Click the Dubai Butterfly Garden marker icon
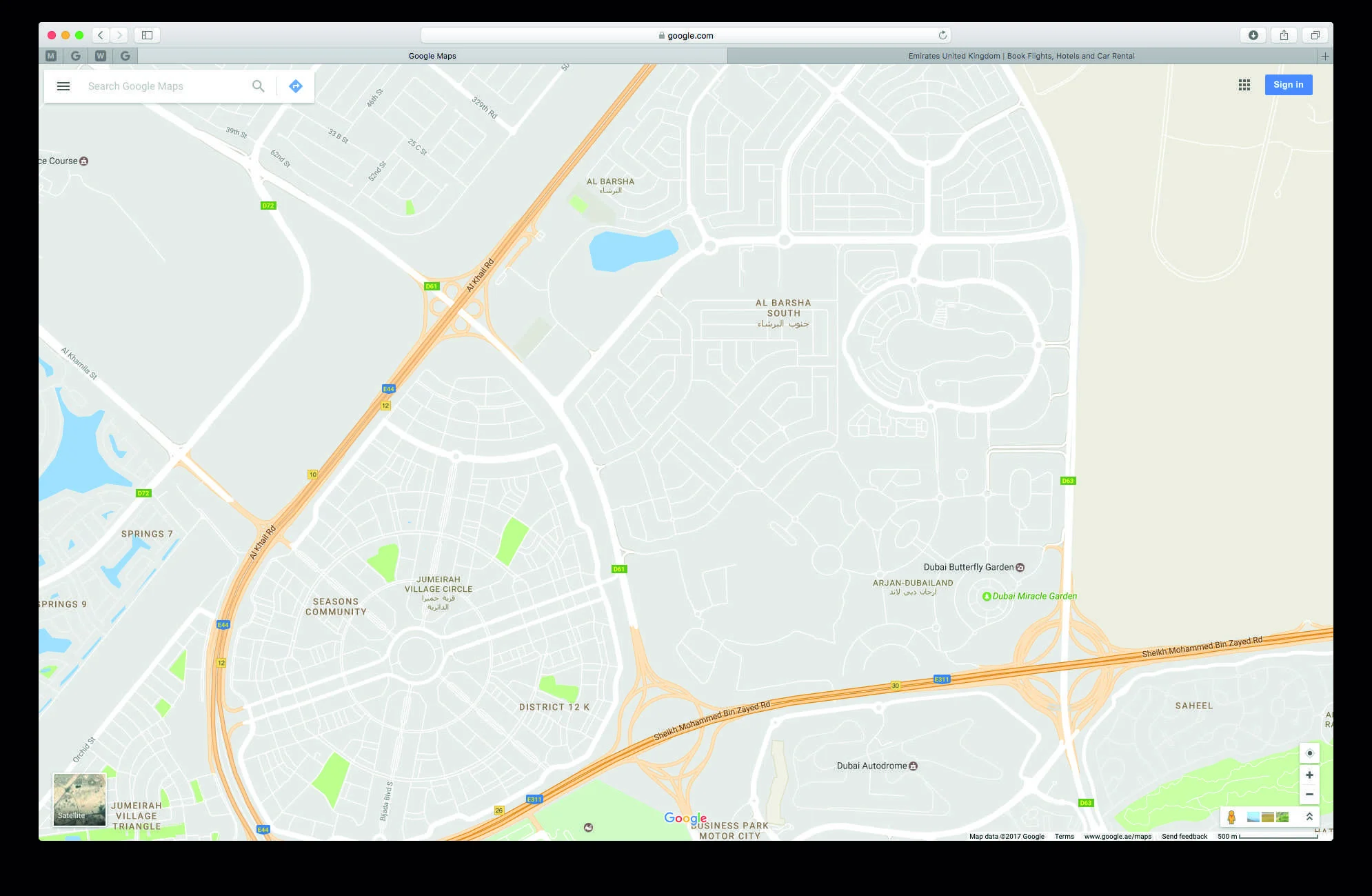Screen dimensions: 1372x896 [1020, 568]
